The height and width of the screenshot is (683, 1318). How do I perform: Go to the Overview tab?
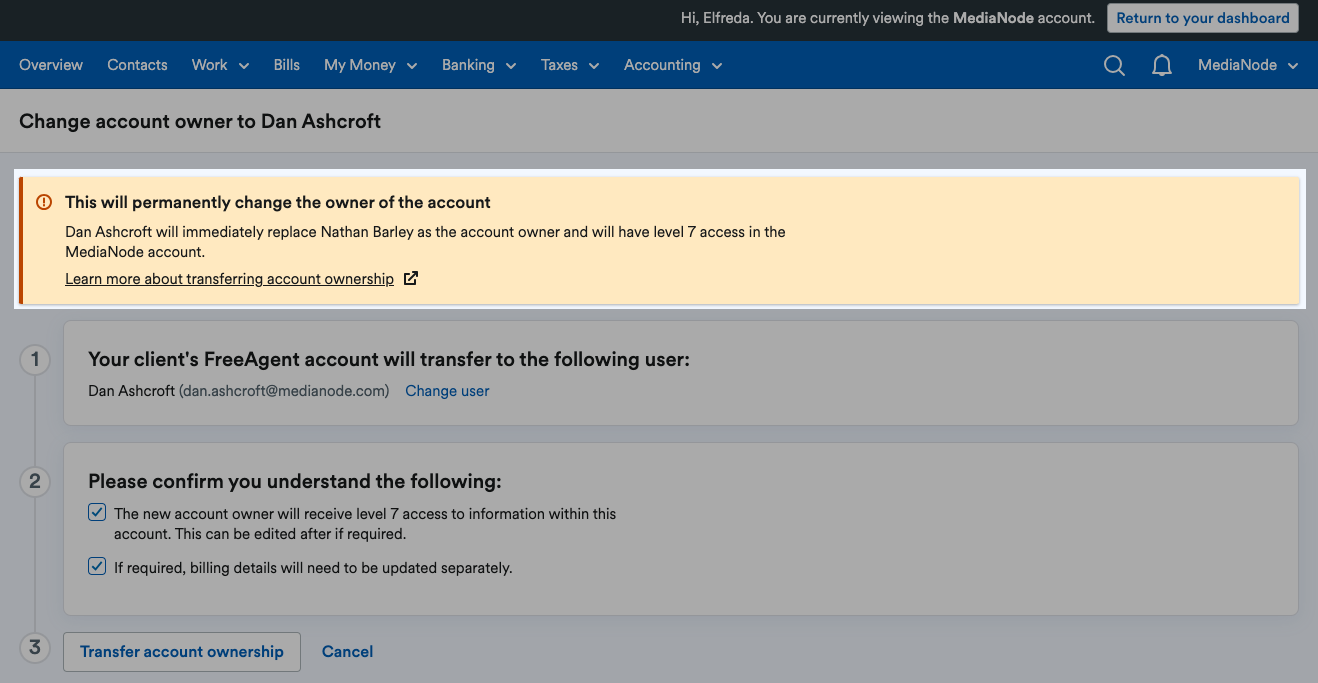[x=51, y=65]
